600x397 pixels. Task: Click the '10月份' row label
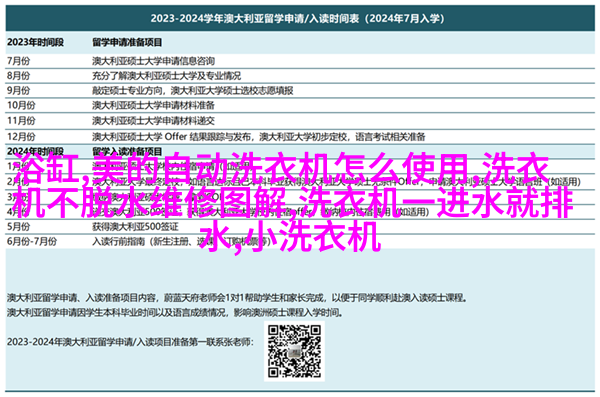pos(21,105)
